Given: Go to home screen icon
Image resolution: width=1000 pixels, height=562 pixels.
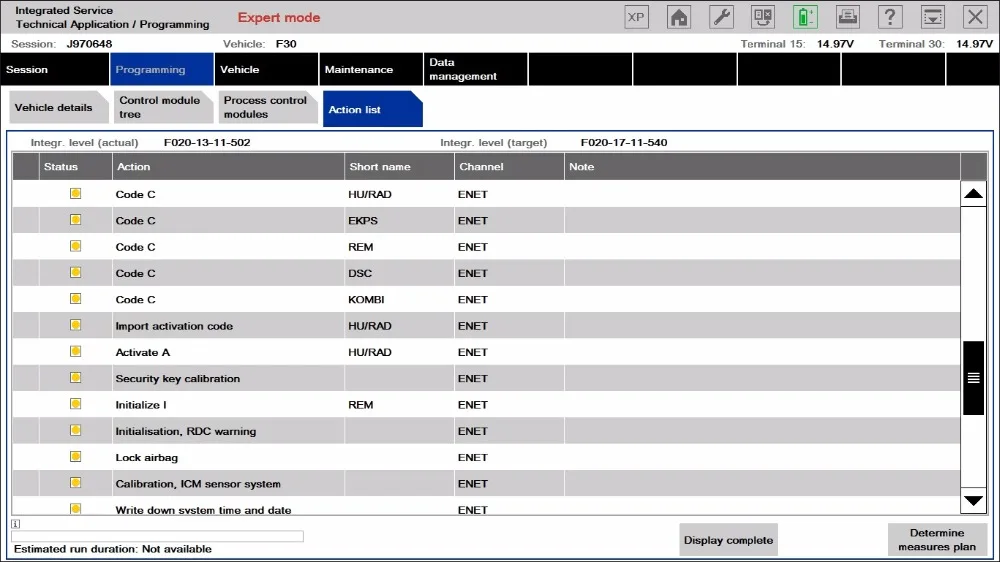Looking at the screenshot, I should (679, 17).
